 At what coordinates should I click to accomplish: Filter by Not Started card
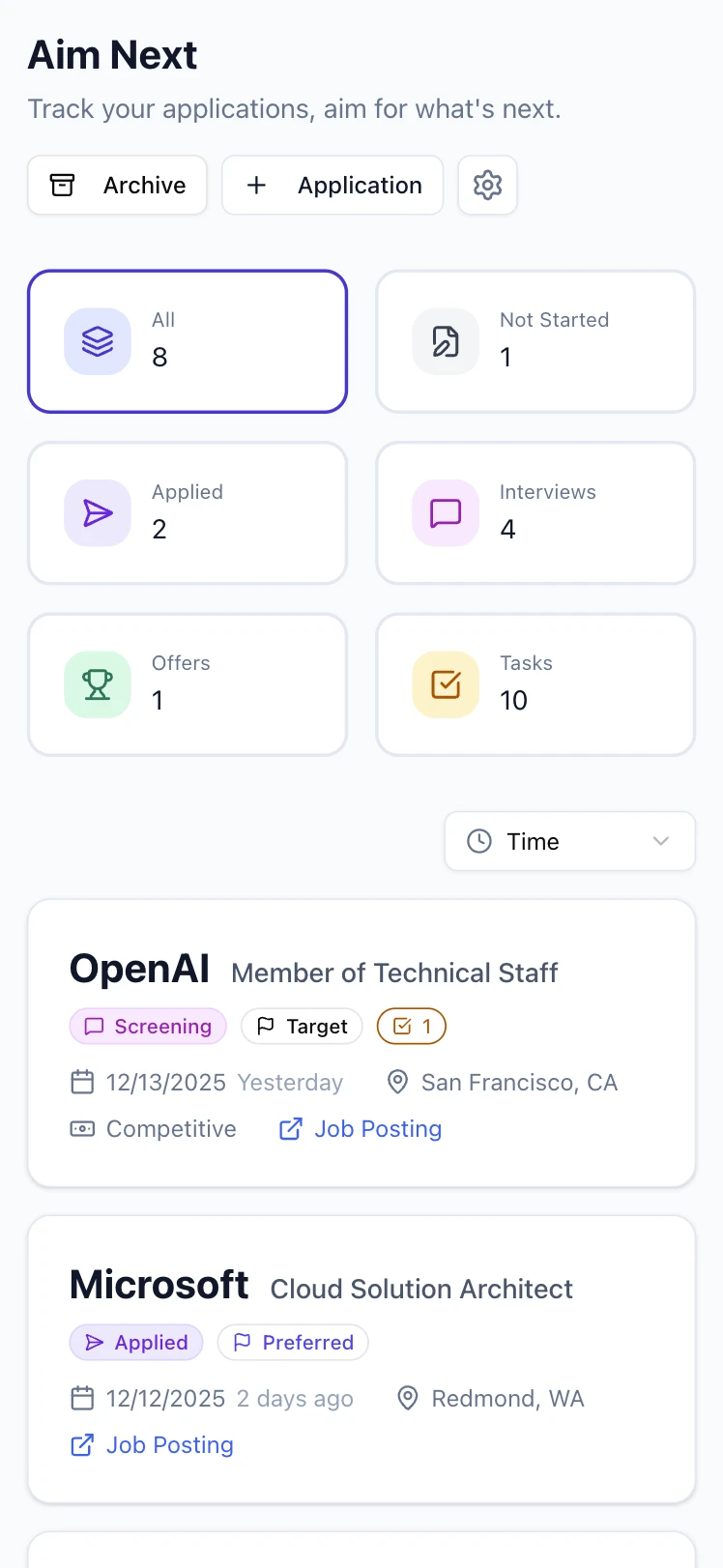click(x=535, y=341)
